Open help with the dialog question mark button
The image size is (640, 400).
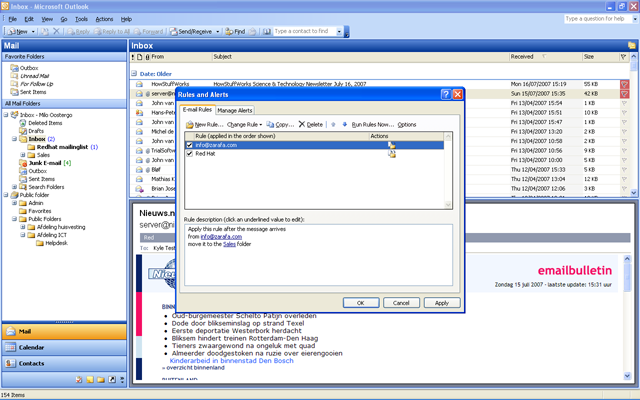tap(446, 95)
